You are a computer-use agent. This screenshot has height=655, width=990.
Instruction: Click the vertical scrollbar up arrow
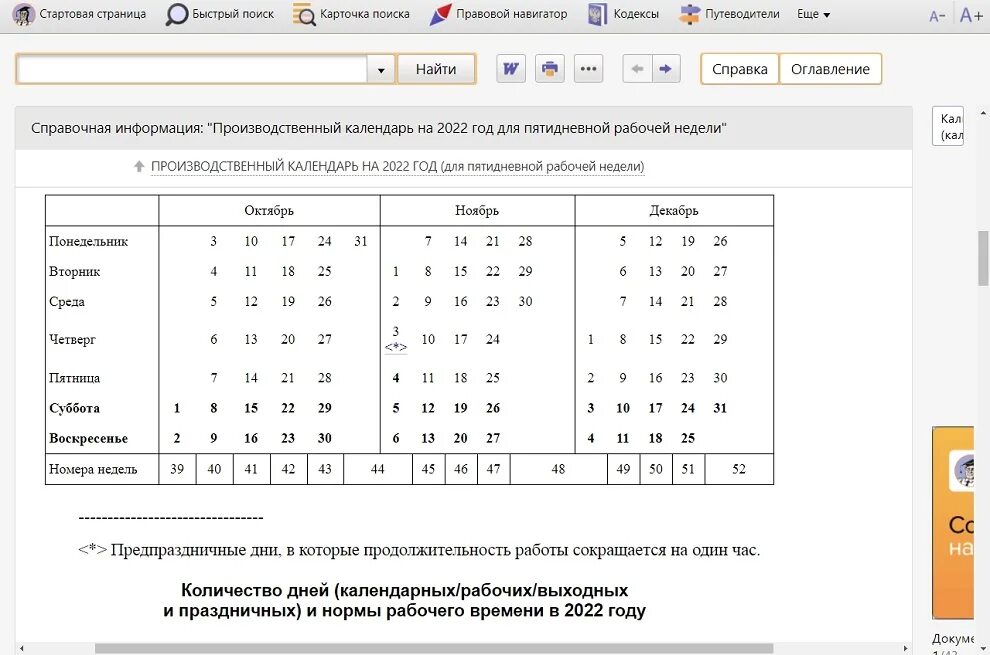(x=984, y=113)
